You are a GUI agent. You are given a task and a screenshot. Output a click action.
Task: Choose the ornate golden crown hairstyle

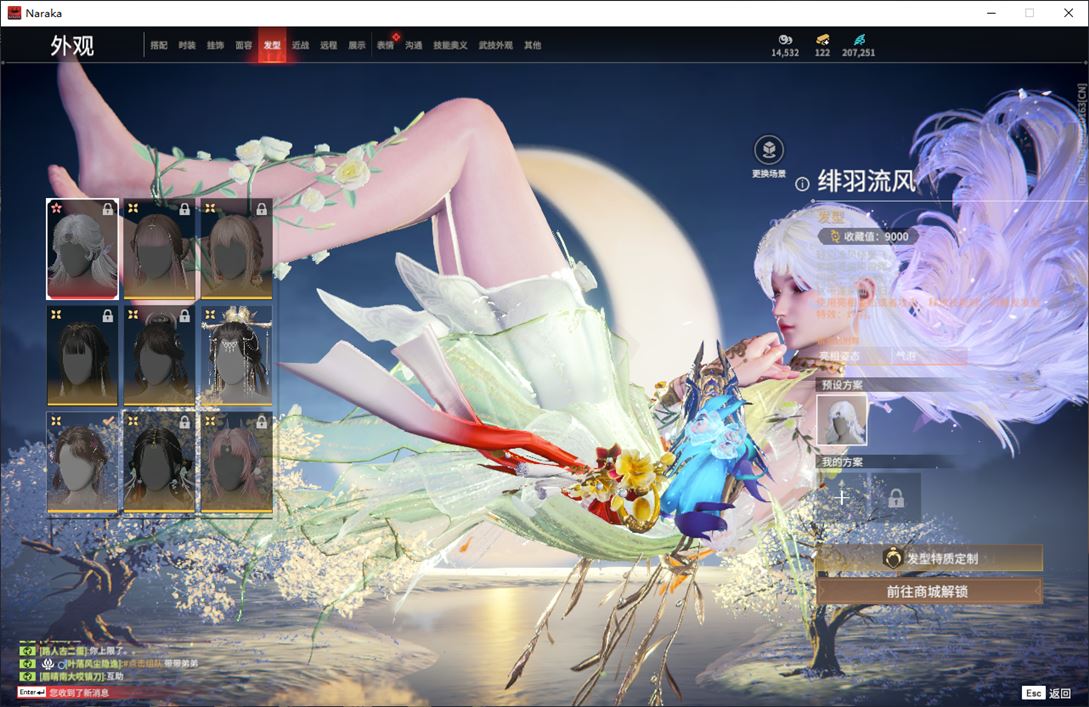[236, 355]
